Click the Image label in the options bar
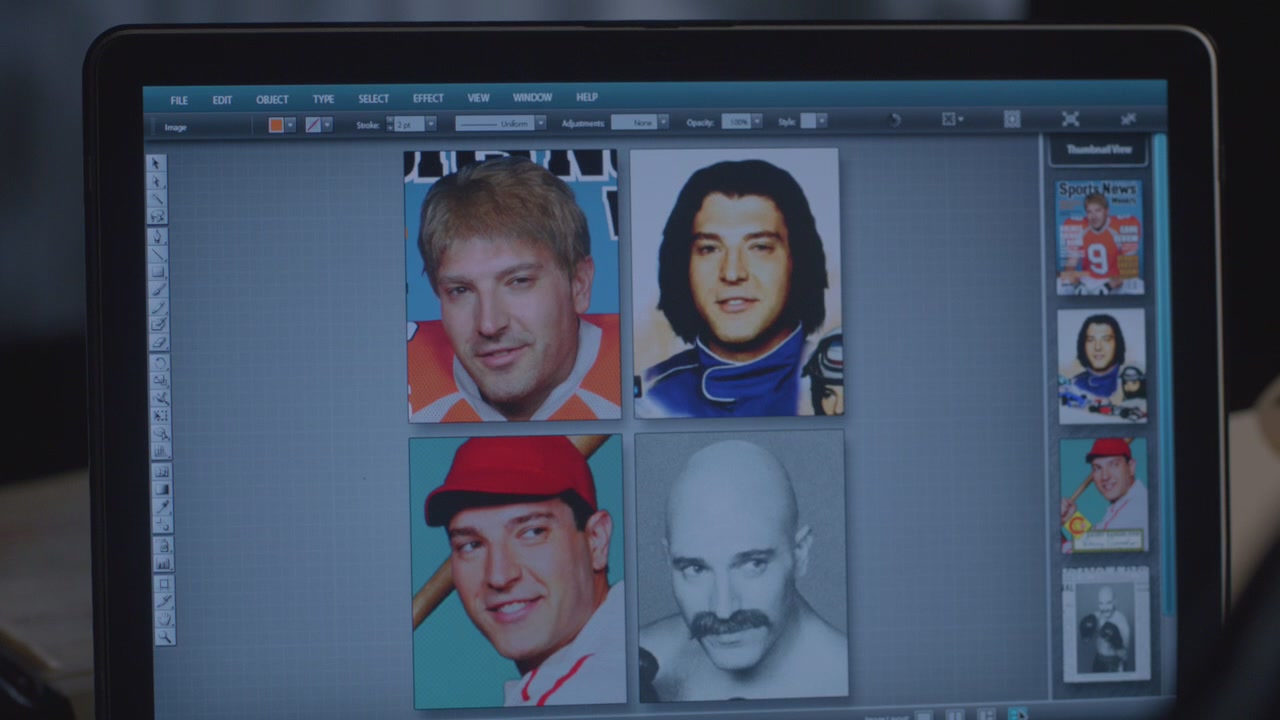The width and height of the screenshot is (1280, 720). tap(176, 128)
